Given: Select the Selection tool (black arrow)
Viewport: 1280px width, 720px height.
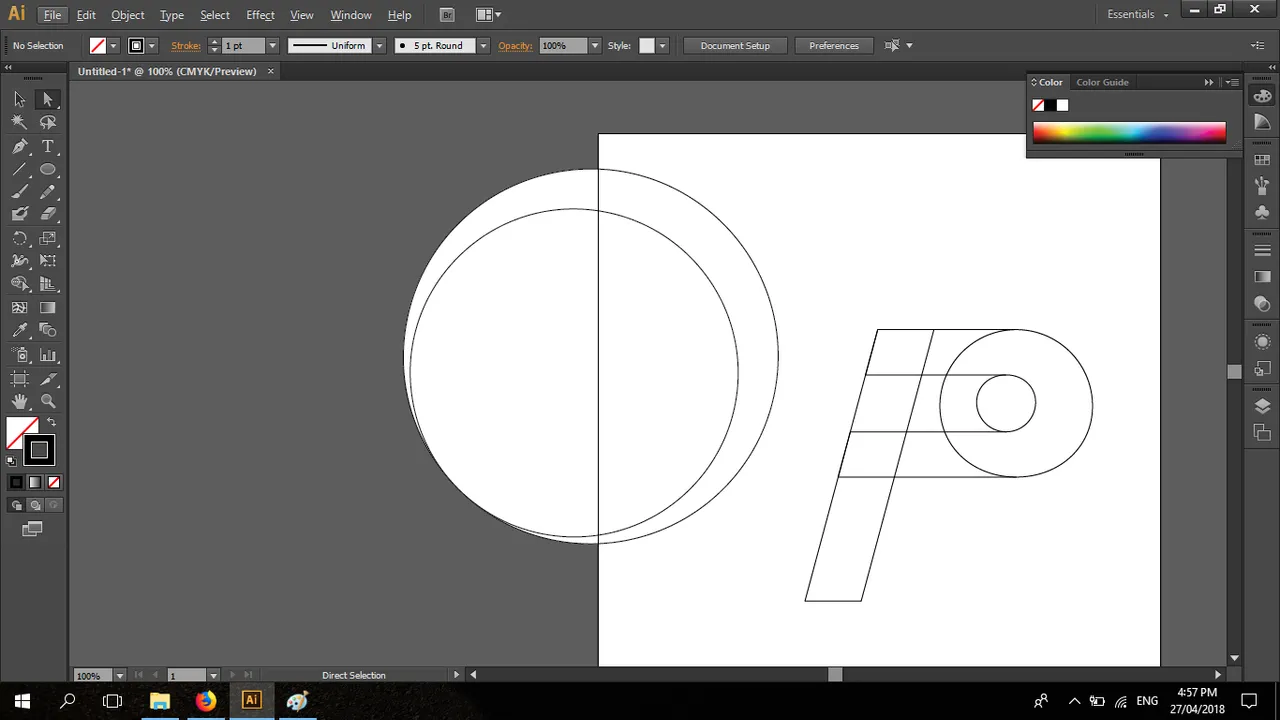Looking at the screenshot, I should click(19, 99).
